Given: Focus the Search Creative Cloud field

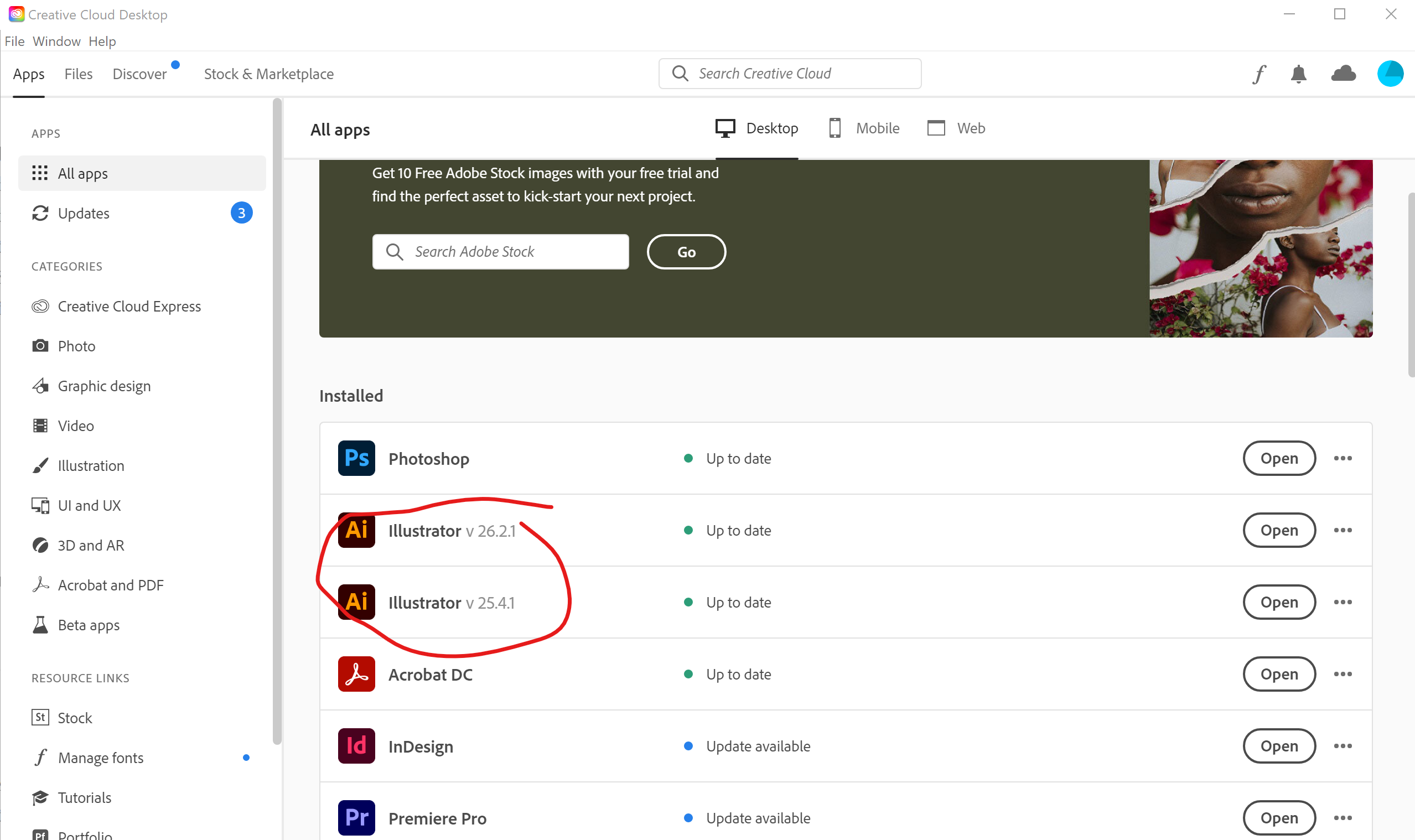Looking at the screenshot, I should (x=790, y=74).
